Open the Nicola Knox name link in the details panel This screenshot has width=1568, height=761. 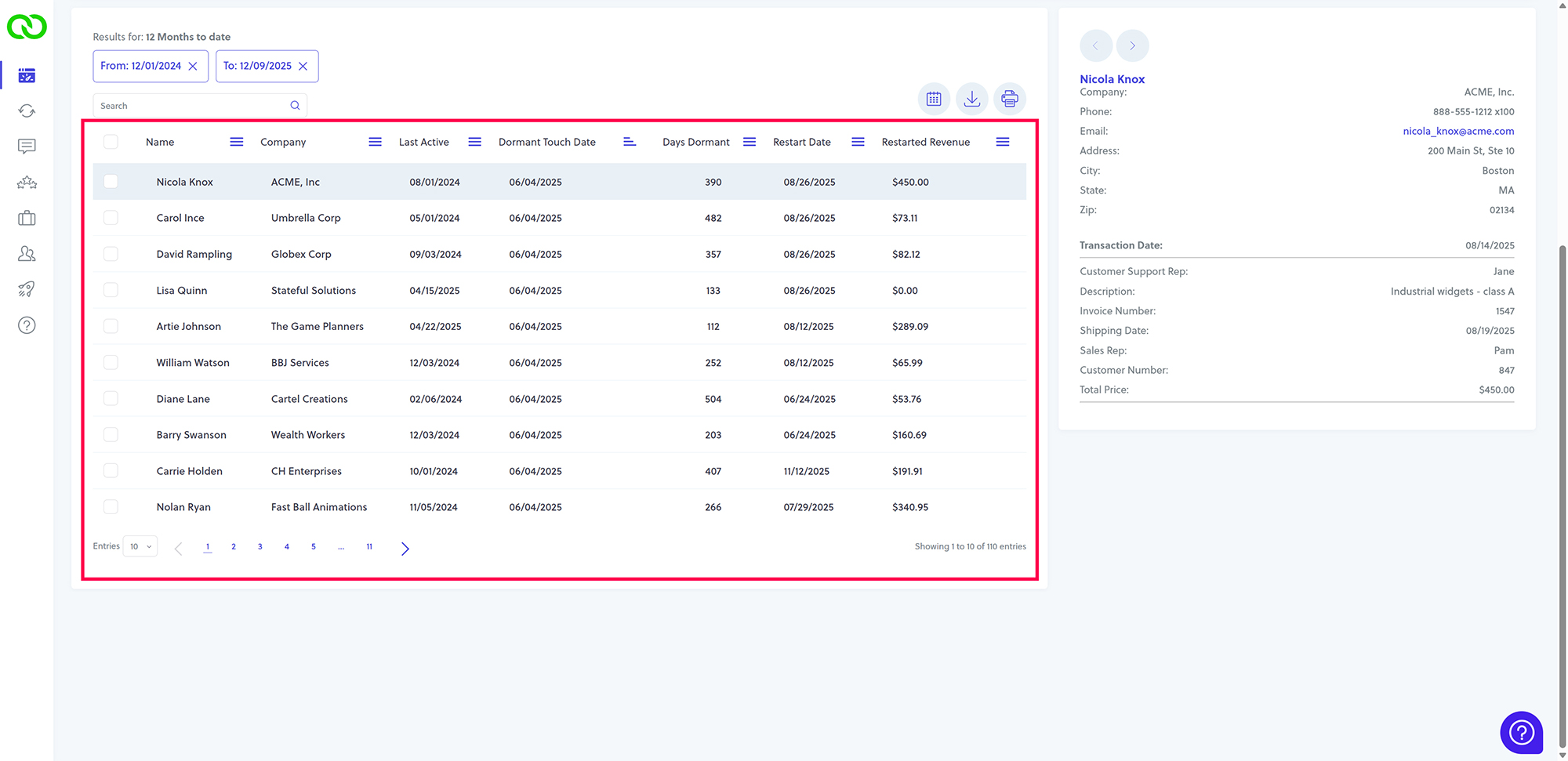[x=1112, y=79]
